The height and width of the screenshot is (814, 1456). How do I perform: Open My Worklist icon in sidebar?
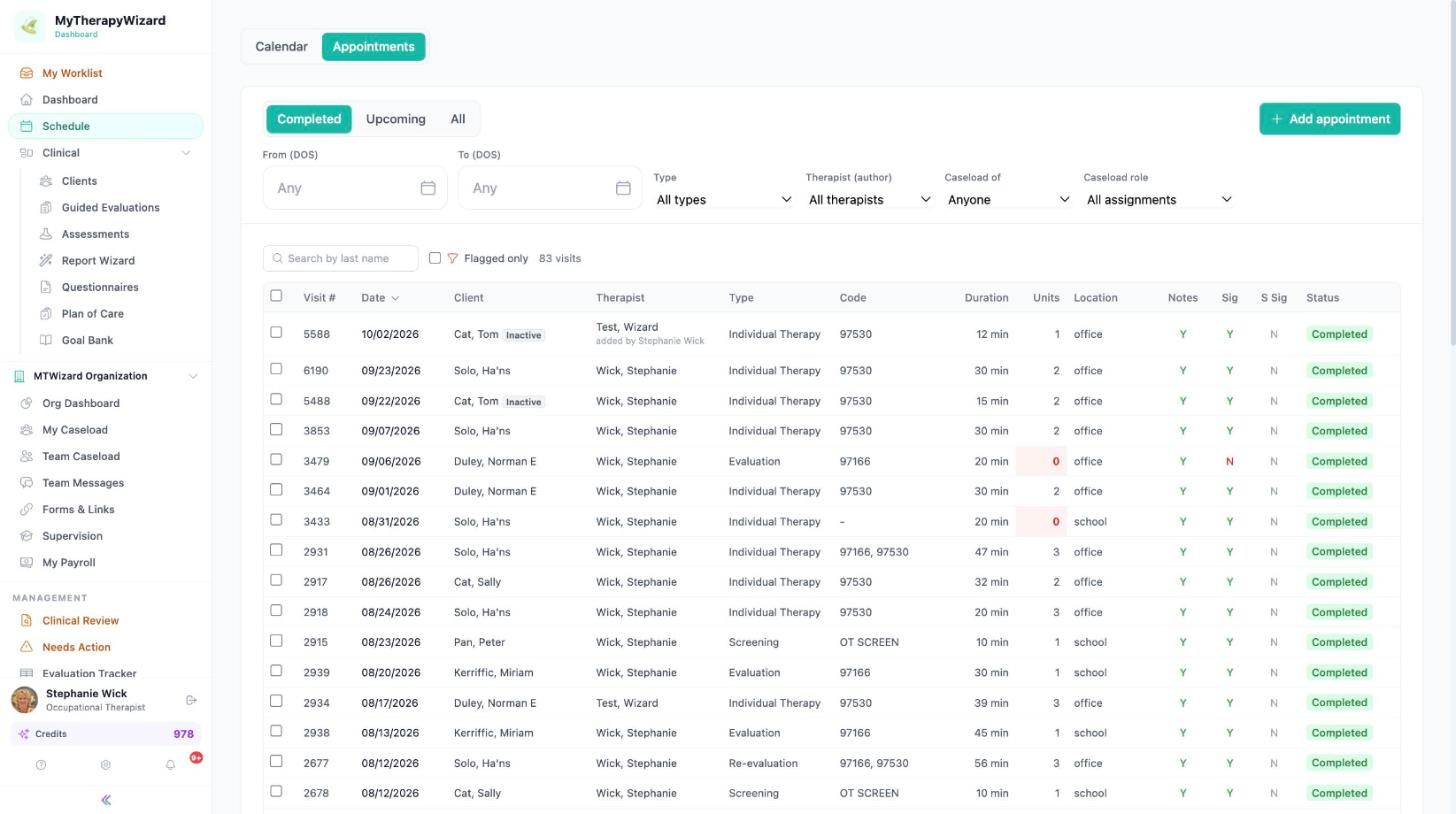coord(26,73)
